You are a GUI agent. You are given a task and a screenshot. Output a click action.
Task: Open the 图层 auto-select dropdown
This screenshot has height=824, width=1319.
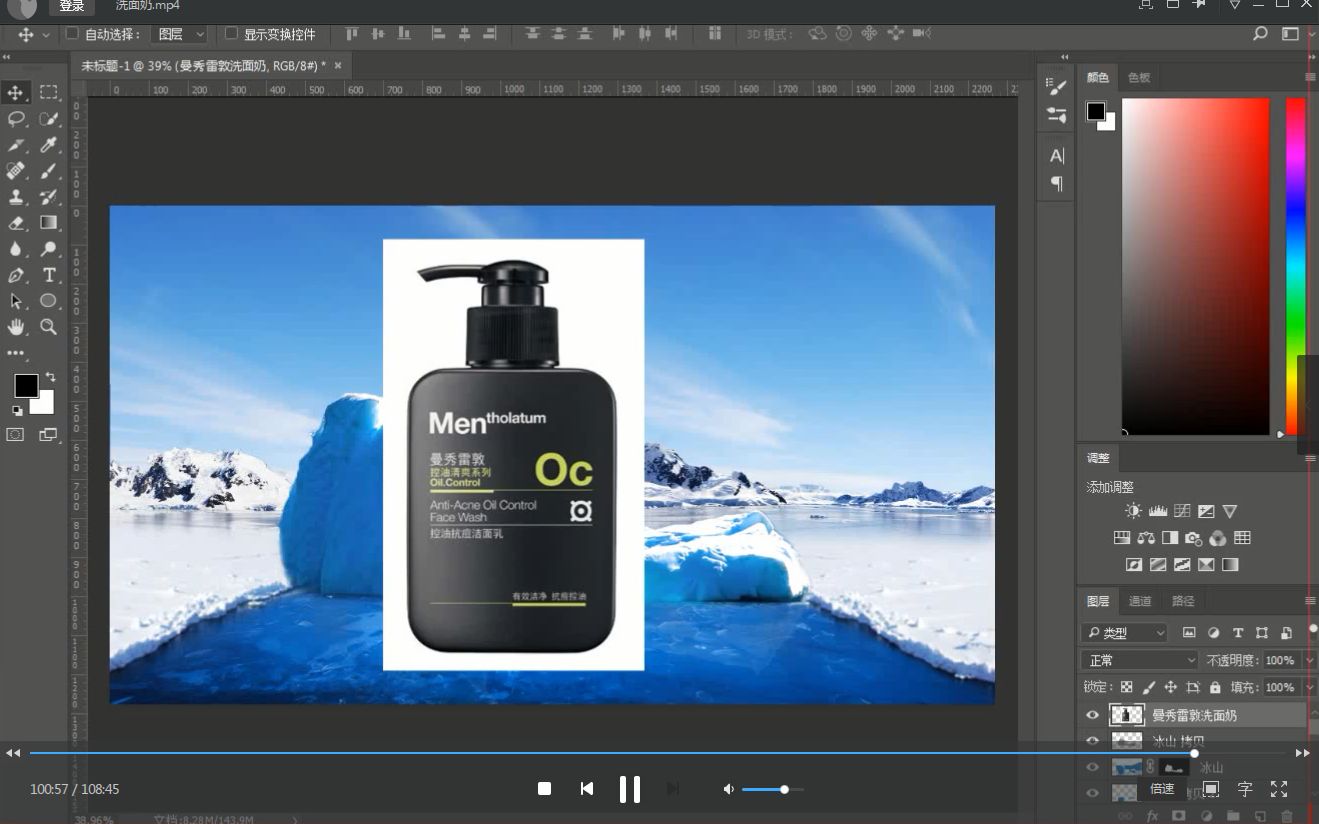click(x=180, y=34)
